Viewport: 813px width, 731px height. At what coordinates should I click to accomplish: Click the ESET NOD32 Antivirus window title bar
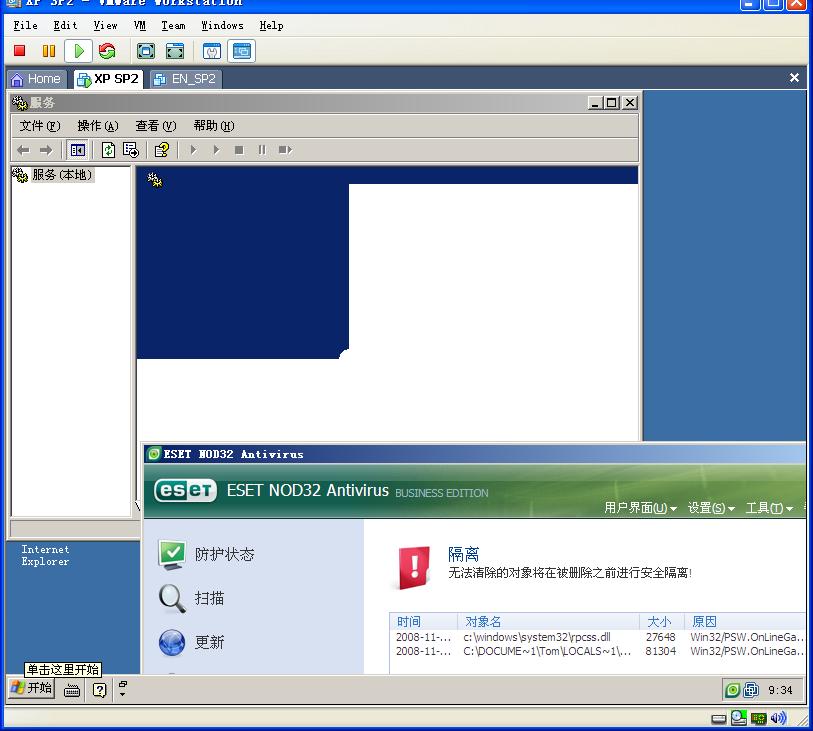(474, 454)
